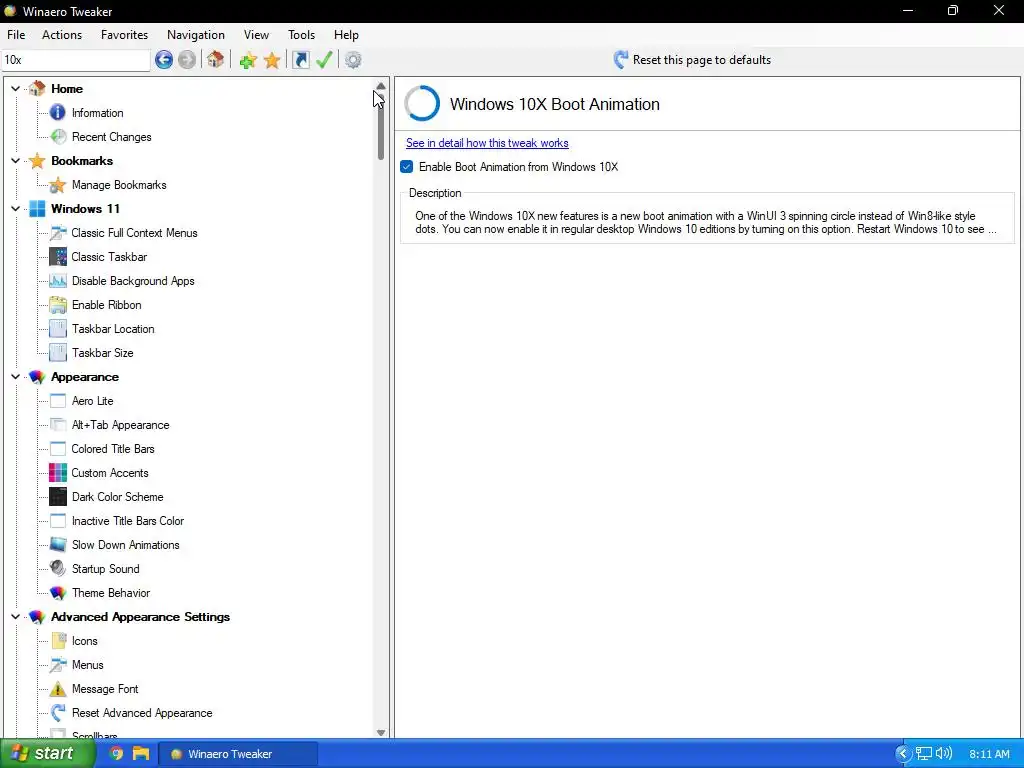The image size is (1024, 768).
Task: Click the Theme Behavior icon
Action: (x=58, y=593)
